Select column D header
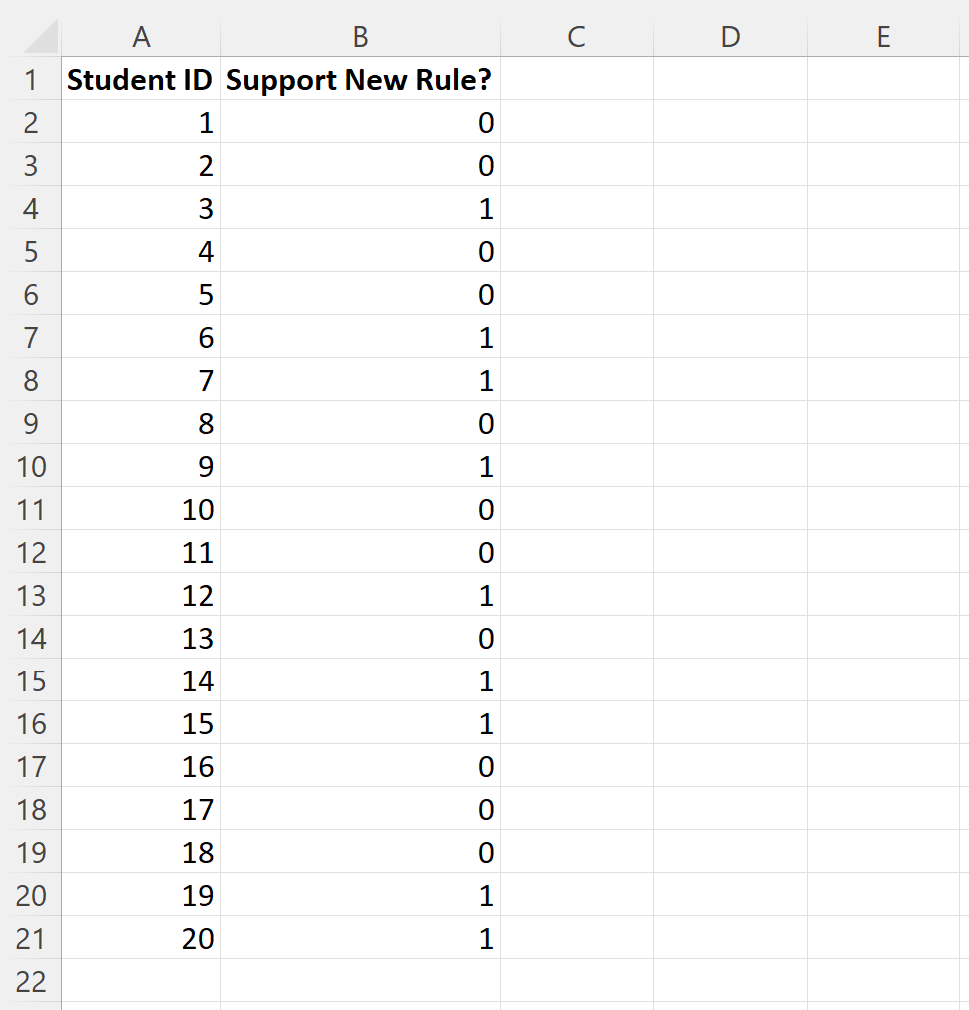This screenshot has height=1010, width=969. tap(730, 36)
